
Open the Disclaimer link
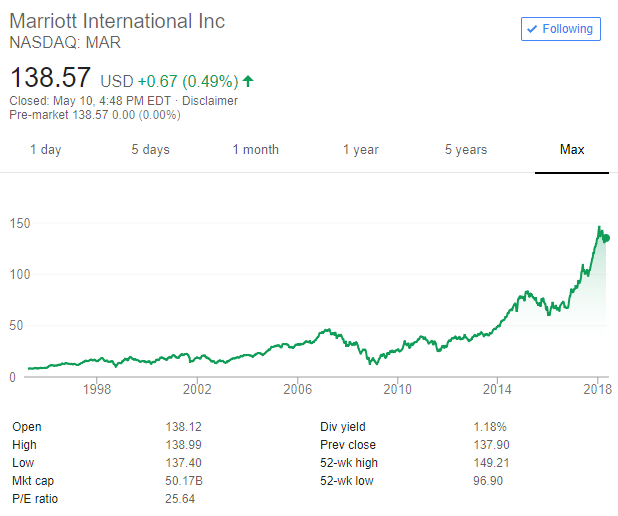click(211, 100)
